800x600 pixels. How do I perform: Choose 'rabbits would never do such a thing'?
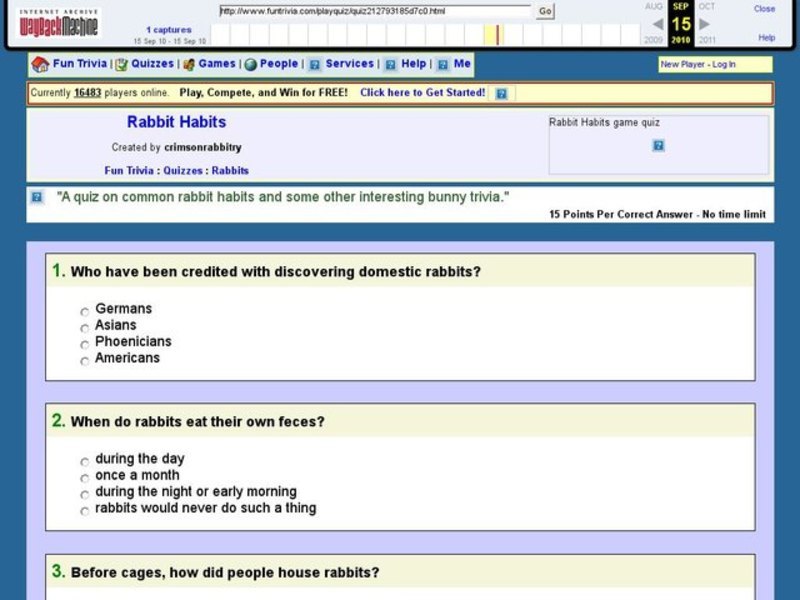click(85, 510)
